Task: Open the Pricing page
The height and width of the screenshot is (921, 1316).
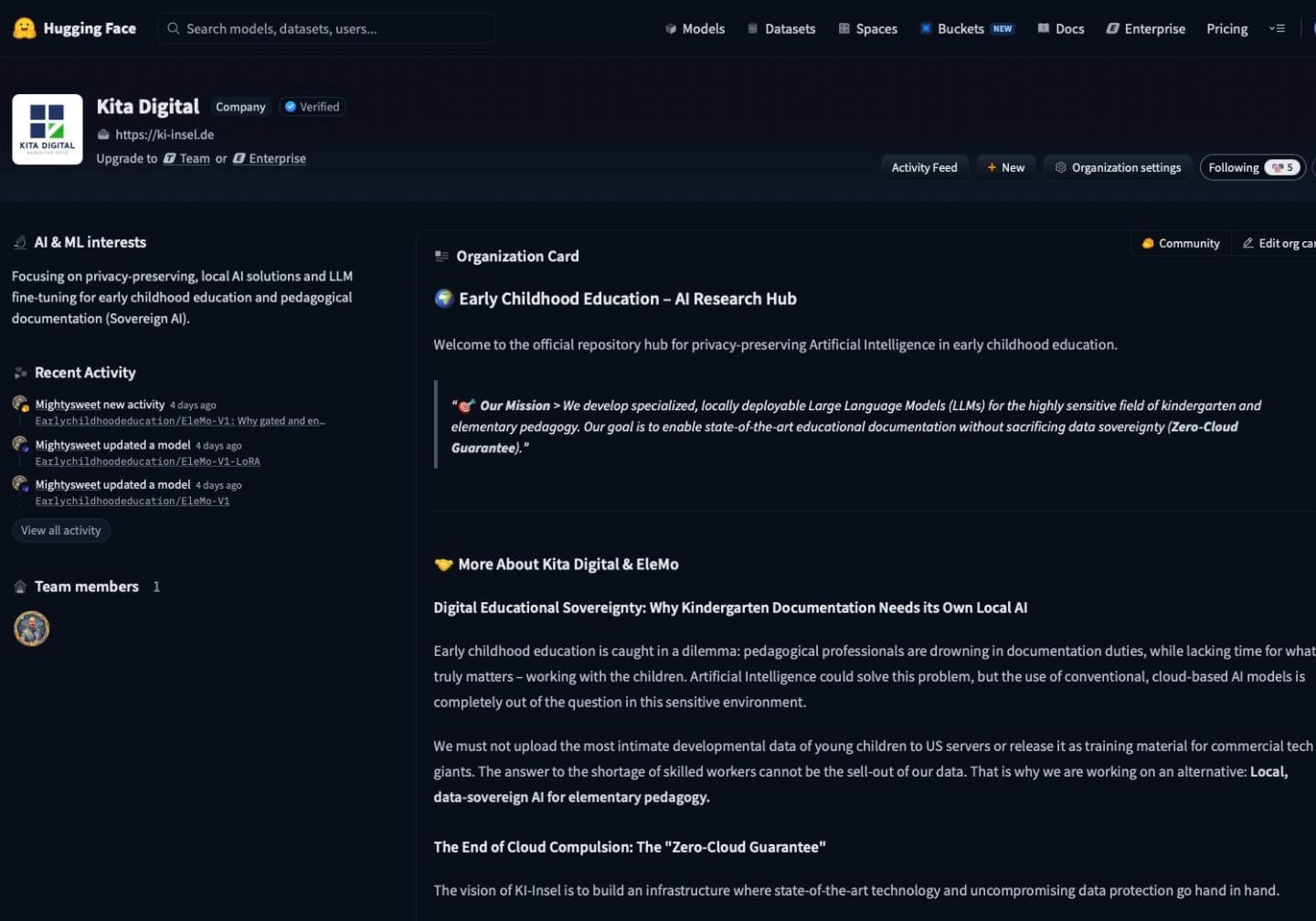Action: coord(1226,28)
